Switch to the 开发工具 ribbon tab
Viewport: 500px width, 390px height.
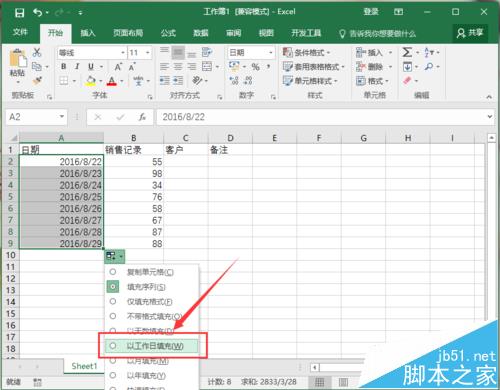tap(306, 33)
